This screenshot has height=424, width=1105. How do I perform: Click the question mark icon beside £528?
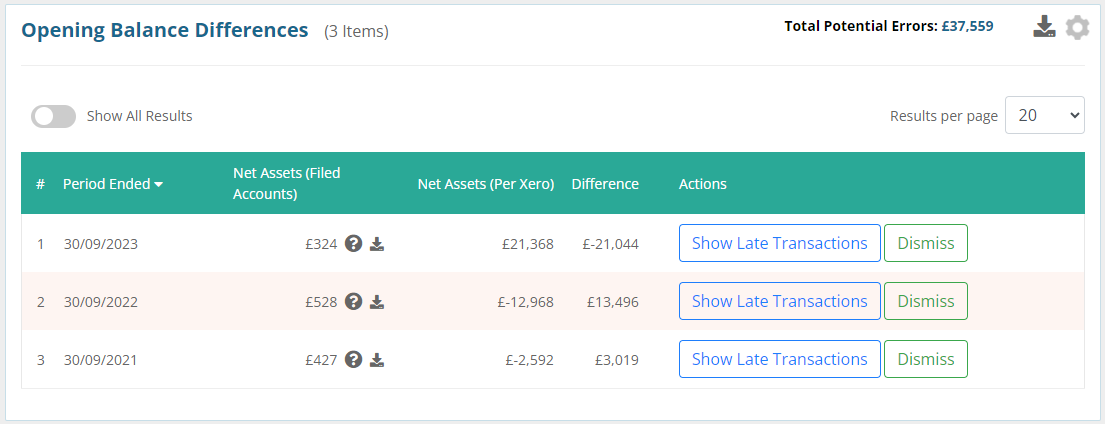point(353,301)
